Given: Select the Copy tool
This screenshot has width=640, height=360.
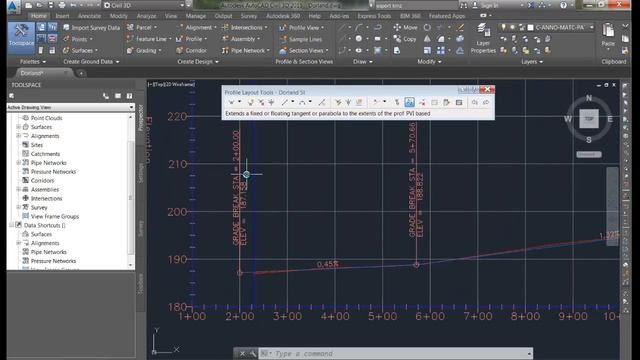Looking at the screenshot, I should point(404,39).
